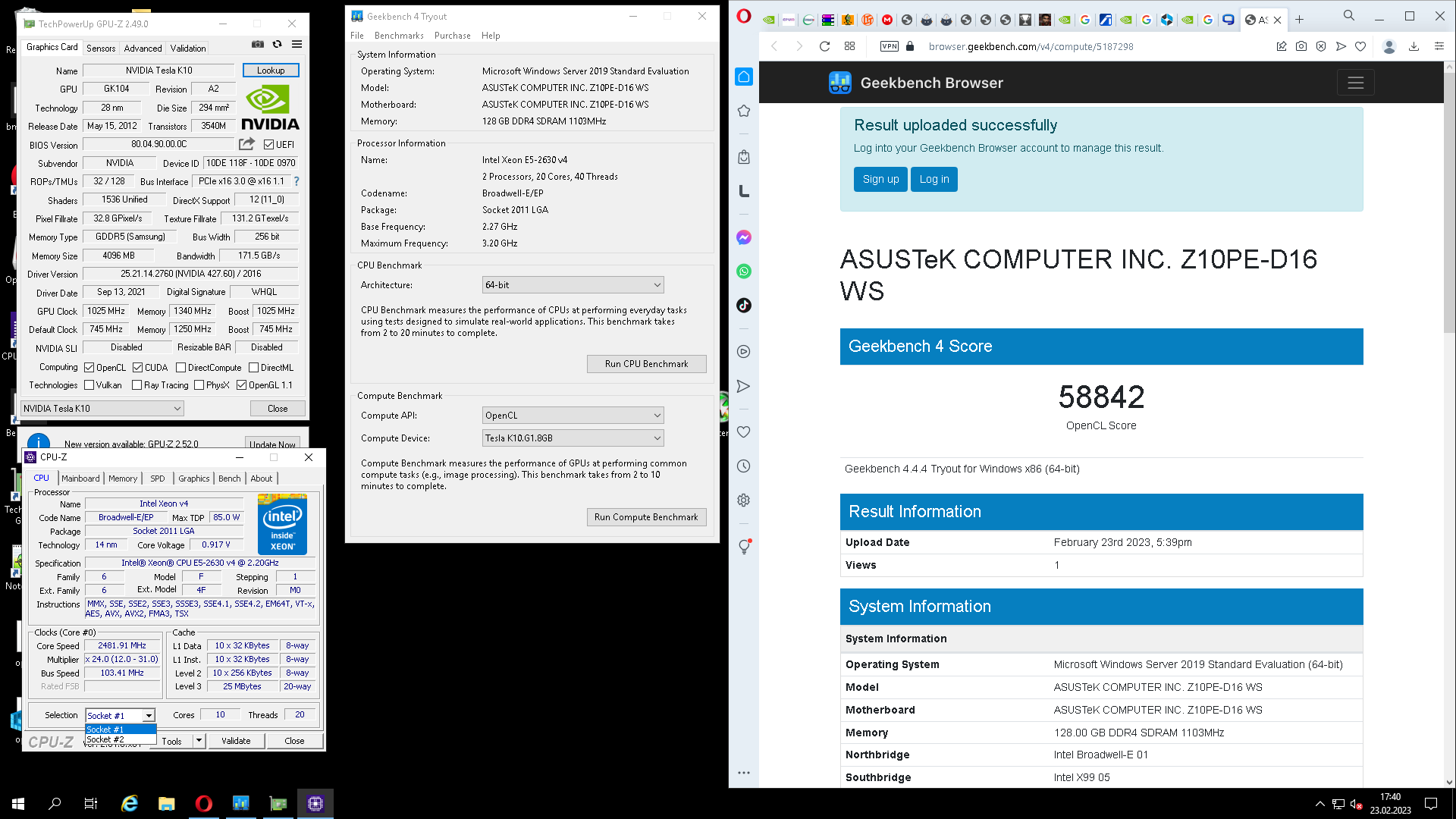Select Socket #2 in CPU-Z list
1456x819 pixels.
coord(121,739)
